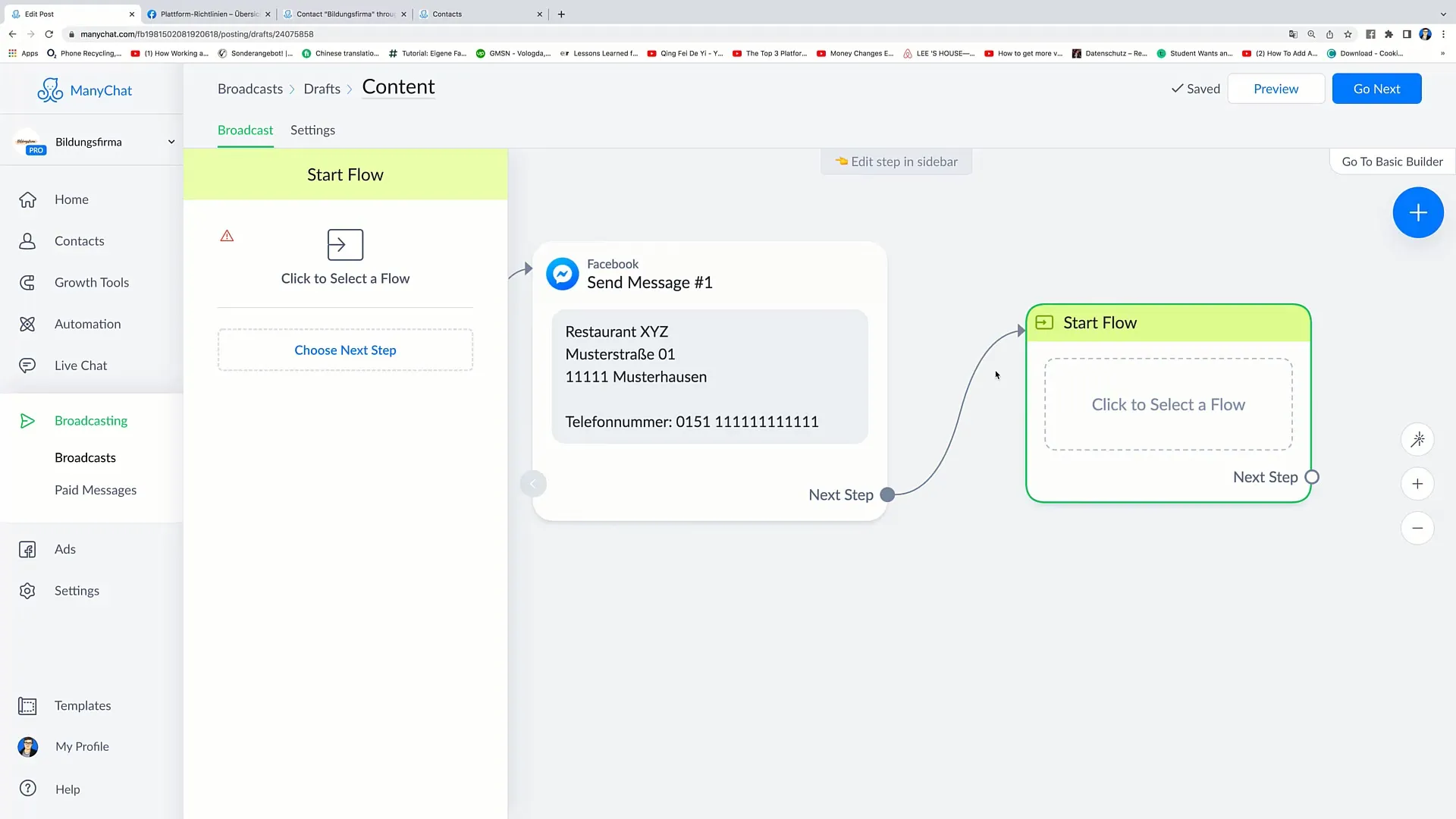Viewport: 1456px width, 819px height.
Task: Click the Ads icon in sidebar
Action: tap(27, 548)
